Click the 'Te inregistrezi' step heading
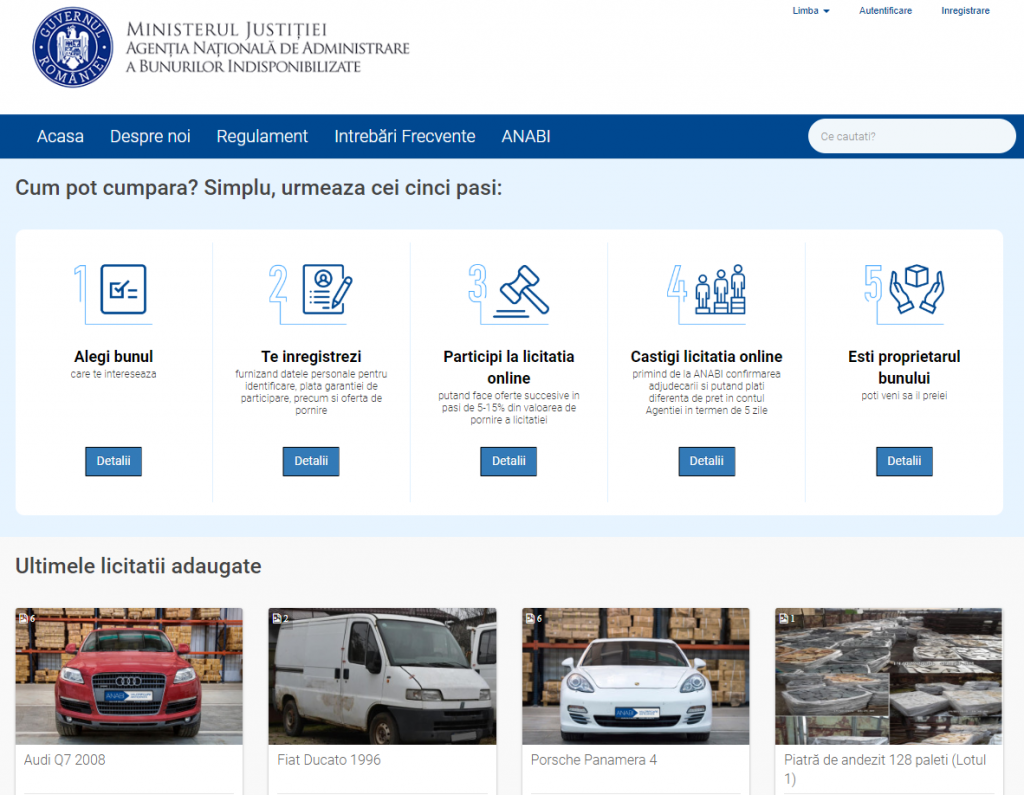This screenshot has width=1024, height=795. click(x=311, y=357)
